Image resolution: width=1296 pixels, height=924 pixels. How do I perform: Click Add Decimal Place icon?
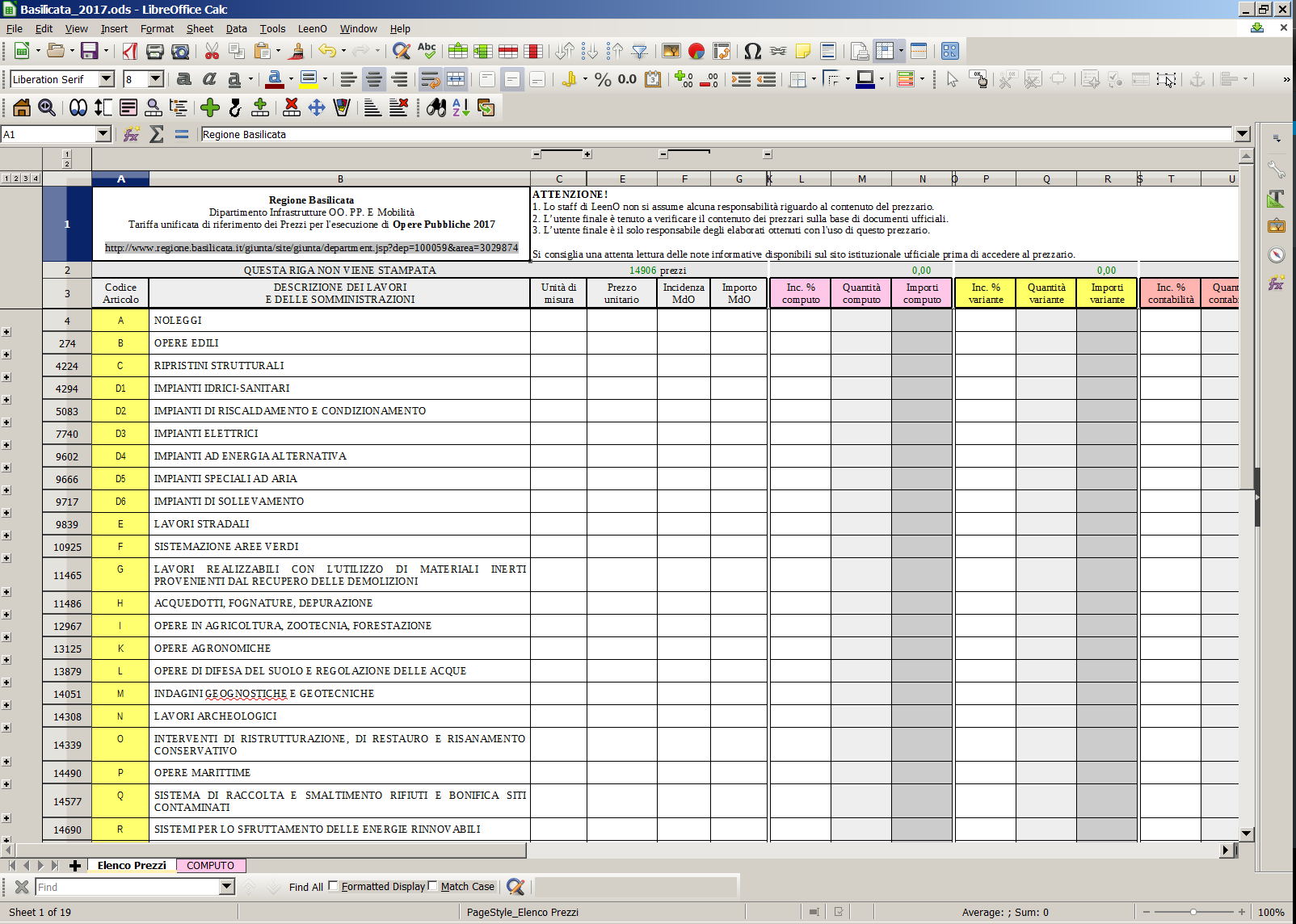(x=684, y=79)
